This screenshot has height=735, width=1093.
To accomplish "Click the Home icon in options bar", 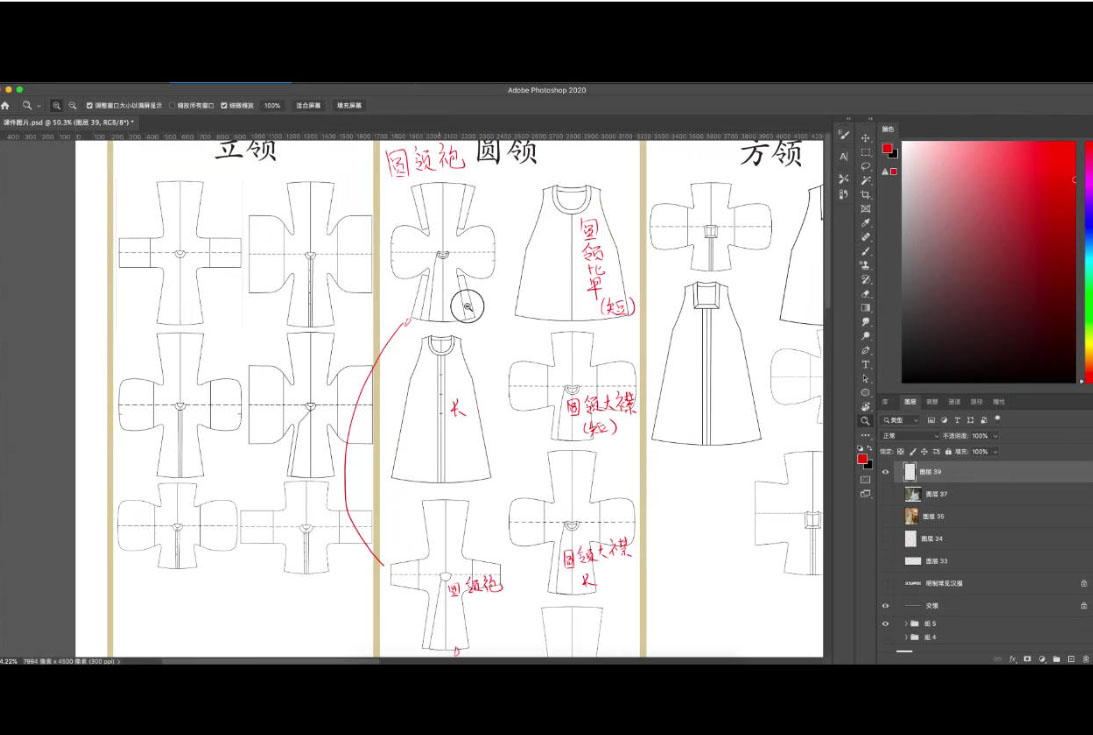I will [x=6, y=106].
